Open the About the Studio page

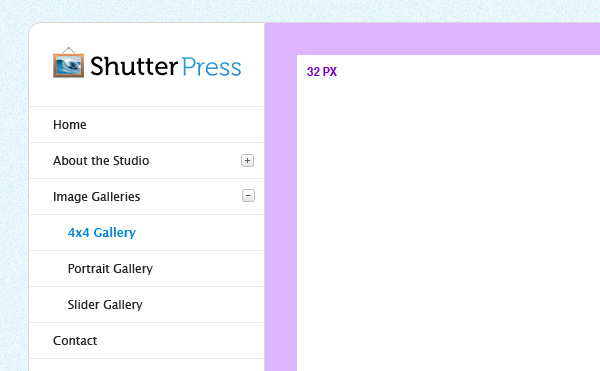(101, 161)
